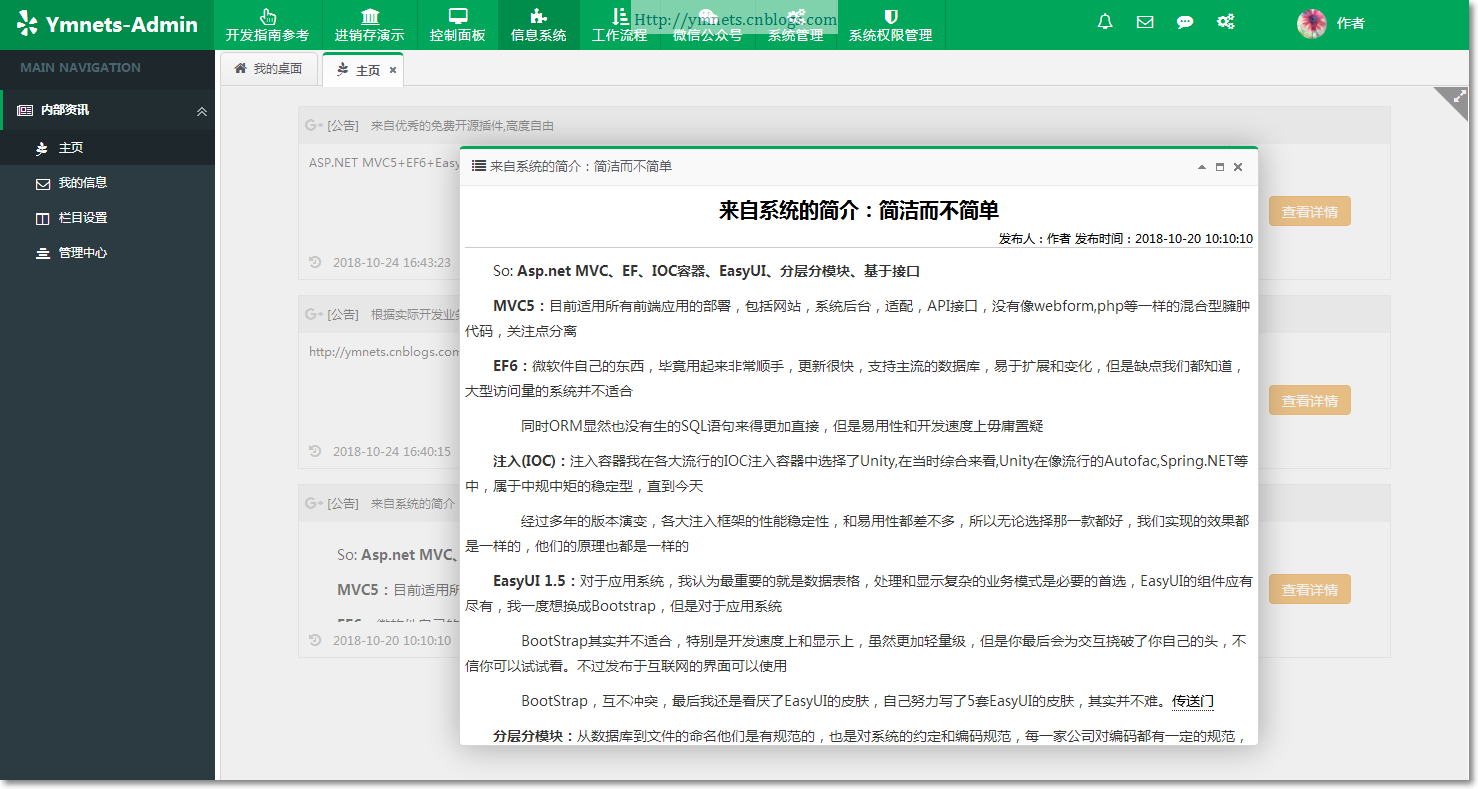Click the envelope icon beside 我的信息

click(42, 184)
